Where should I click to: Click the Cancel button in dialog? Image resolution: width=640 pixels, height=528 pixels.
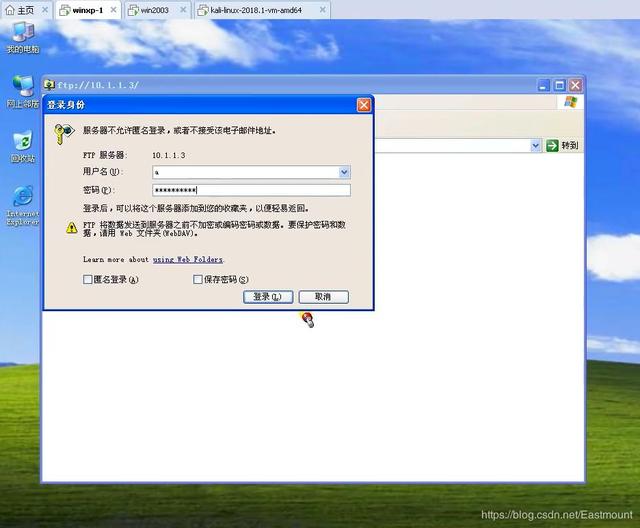coord(323,297)
